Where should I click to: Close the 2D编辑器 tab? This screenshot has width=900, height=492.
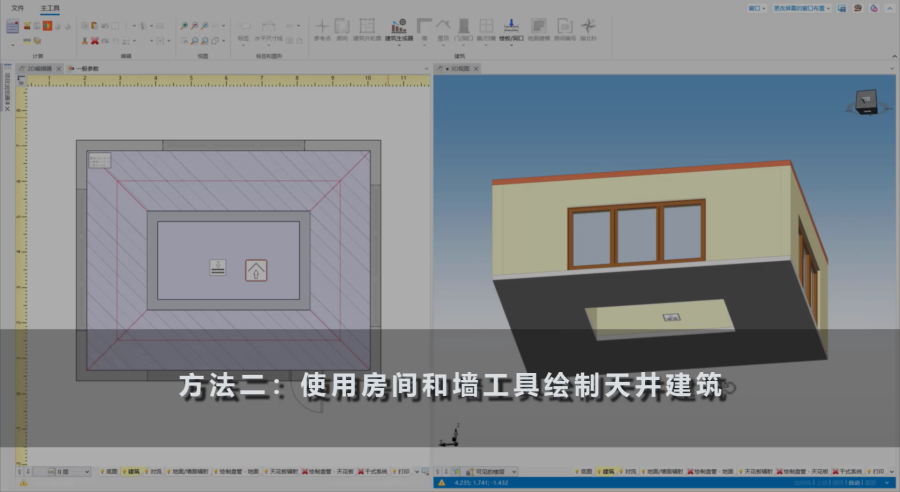pyautogui.click(x=59, y=67)
